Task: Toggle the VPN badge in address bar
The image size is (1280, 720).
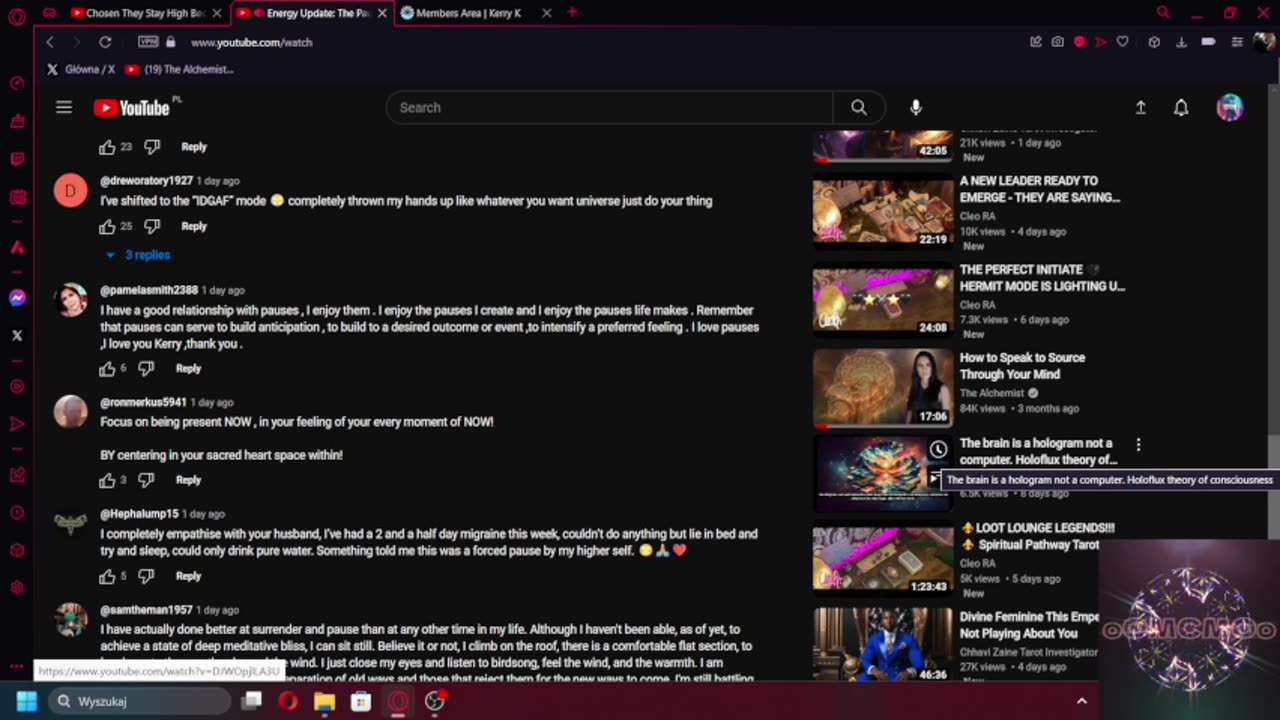Action: (148, 42)
